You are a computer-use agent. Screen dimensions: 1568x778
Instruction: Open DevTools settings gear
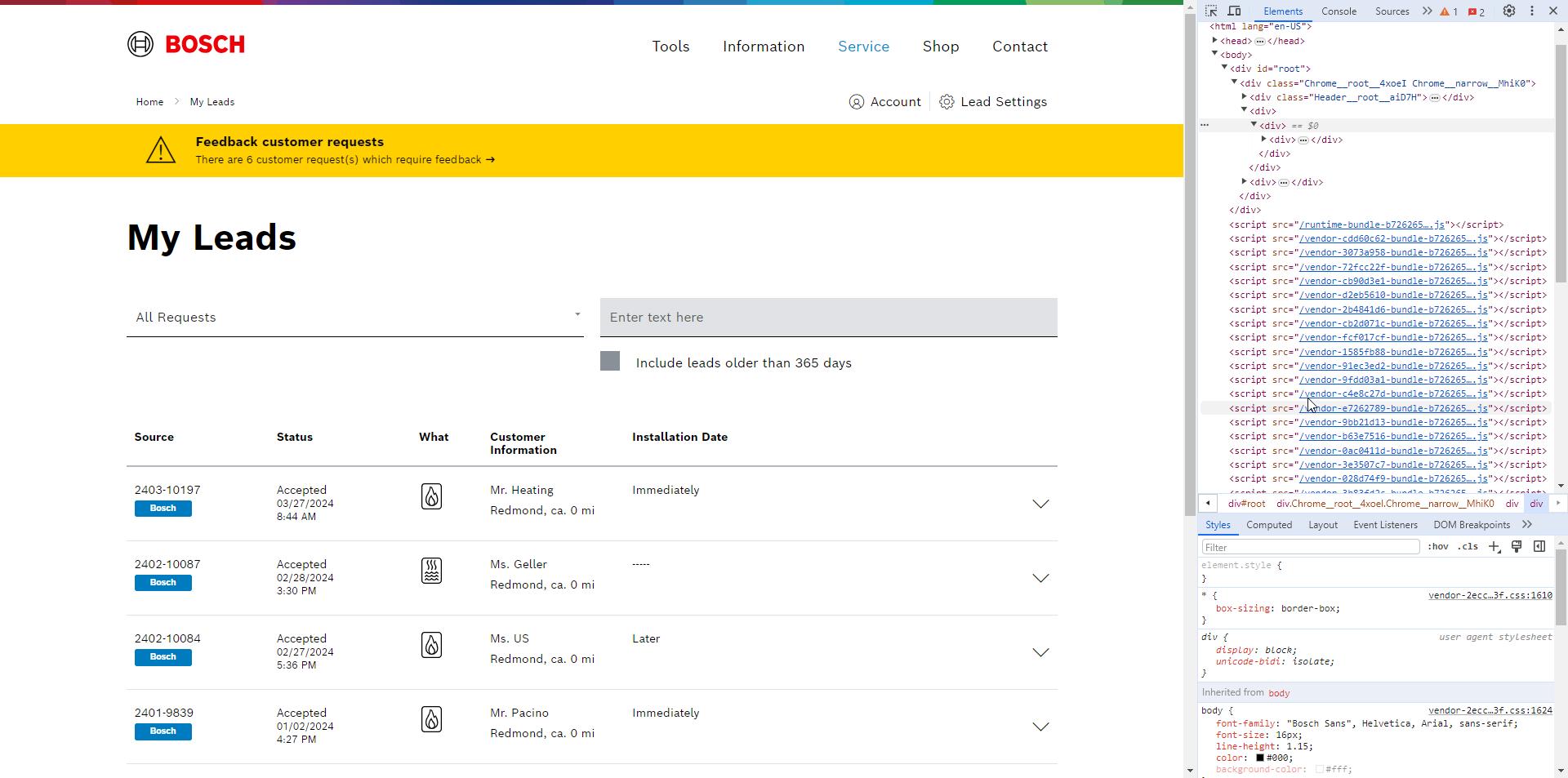1509,11
